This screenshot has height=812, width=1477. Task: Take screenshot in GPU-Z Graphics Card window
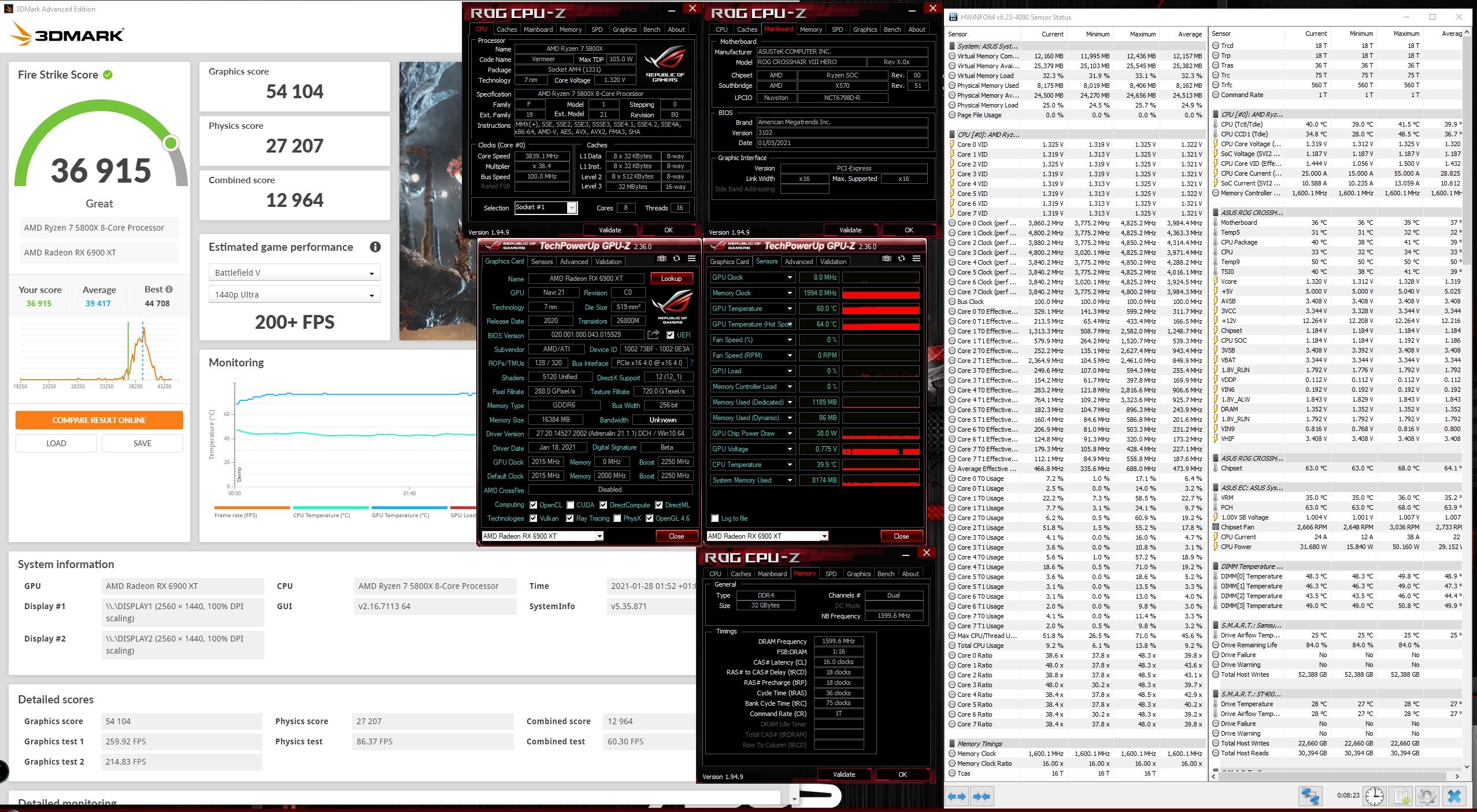tap(661, 258)
